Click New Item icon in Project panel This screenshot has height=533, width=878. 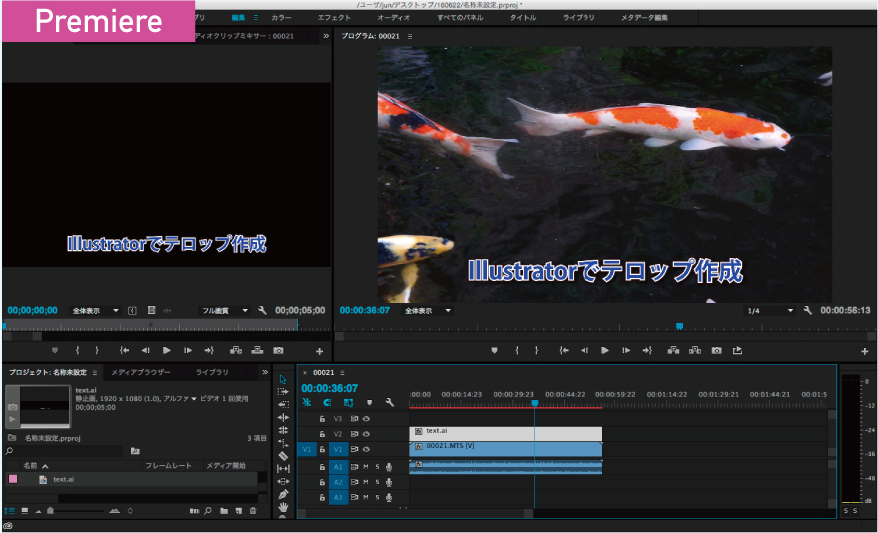[239, 511]
